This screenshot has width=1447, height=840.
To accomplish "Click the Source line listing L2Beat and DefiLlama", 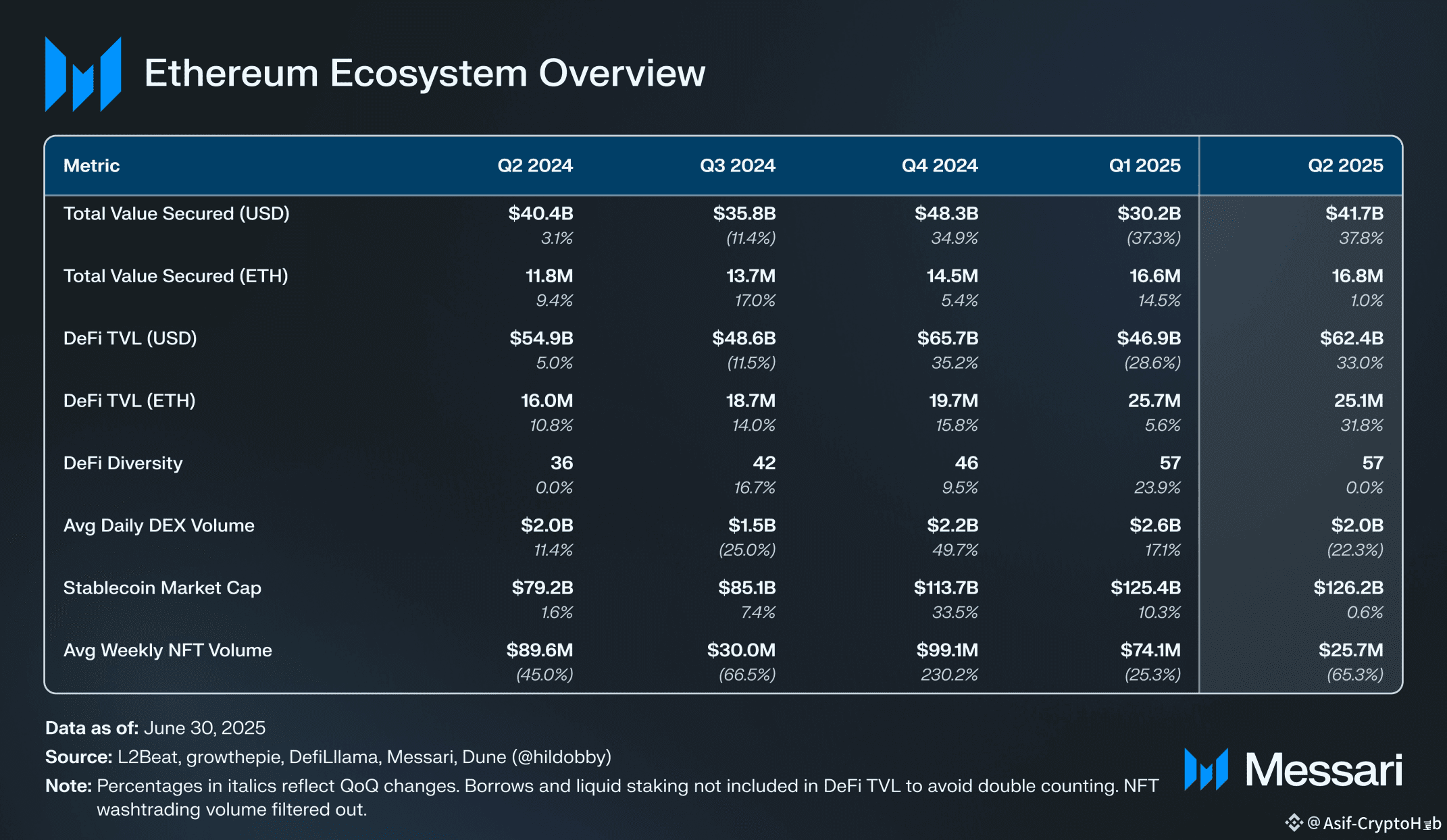I will tap(328, 757).
